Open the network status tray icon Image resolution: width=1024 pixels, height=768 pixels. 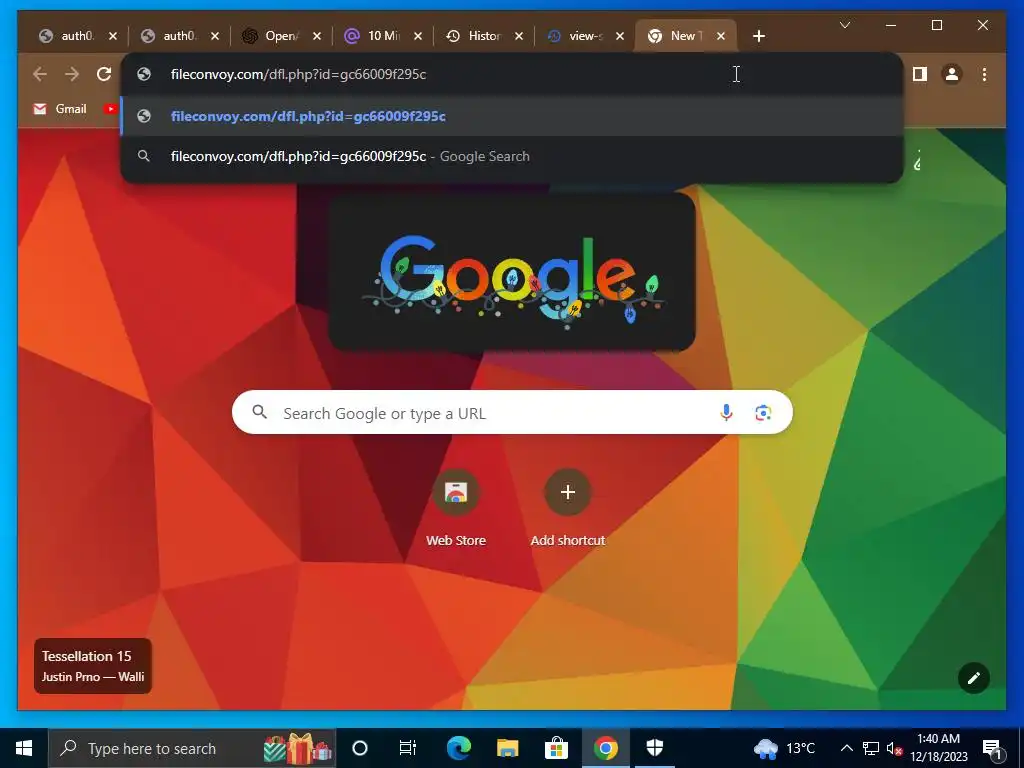click(871, 748)
